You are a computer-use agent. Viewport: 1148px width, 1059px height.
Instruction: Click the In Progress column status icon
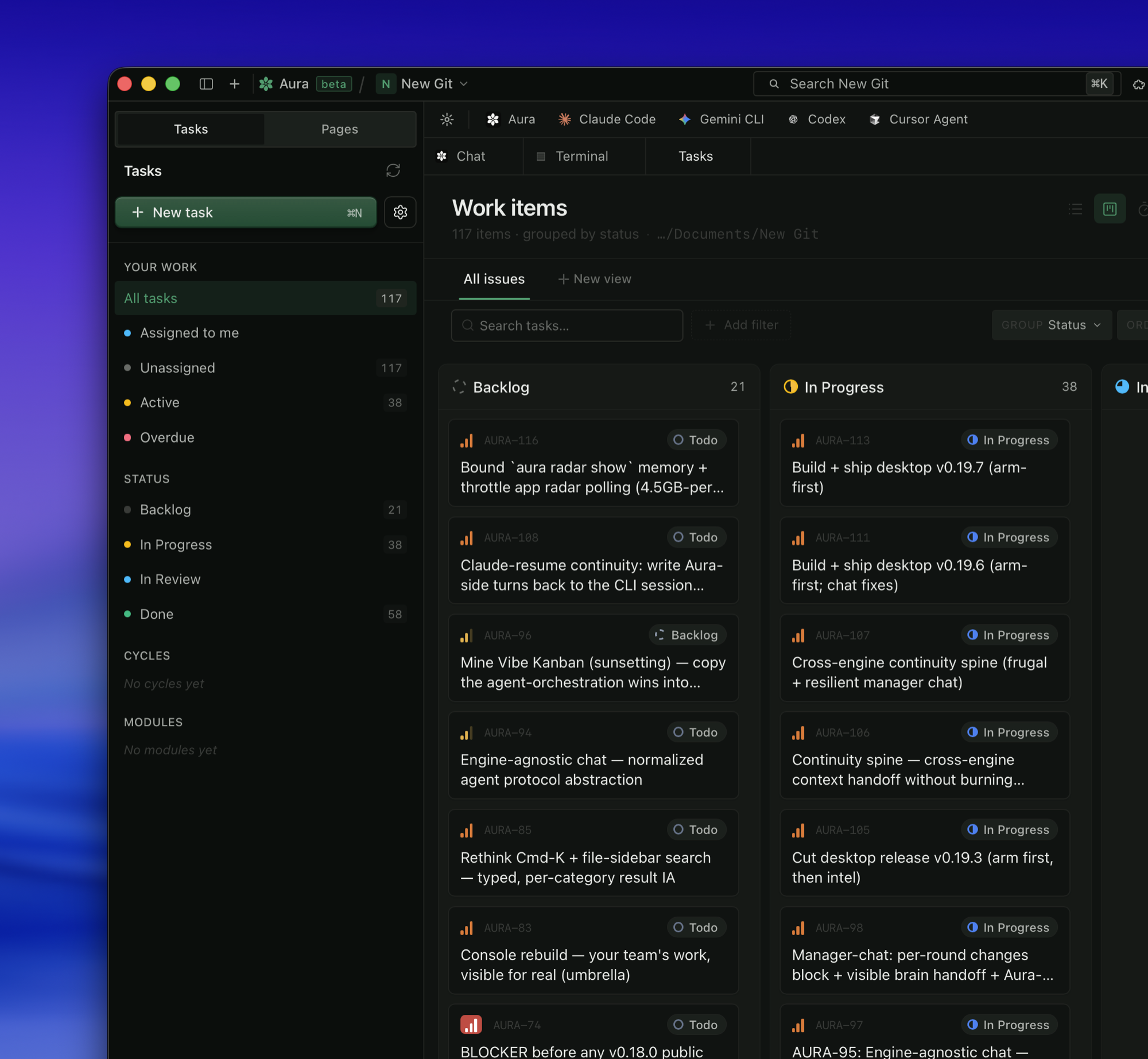tap(790, 387)
